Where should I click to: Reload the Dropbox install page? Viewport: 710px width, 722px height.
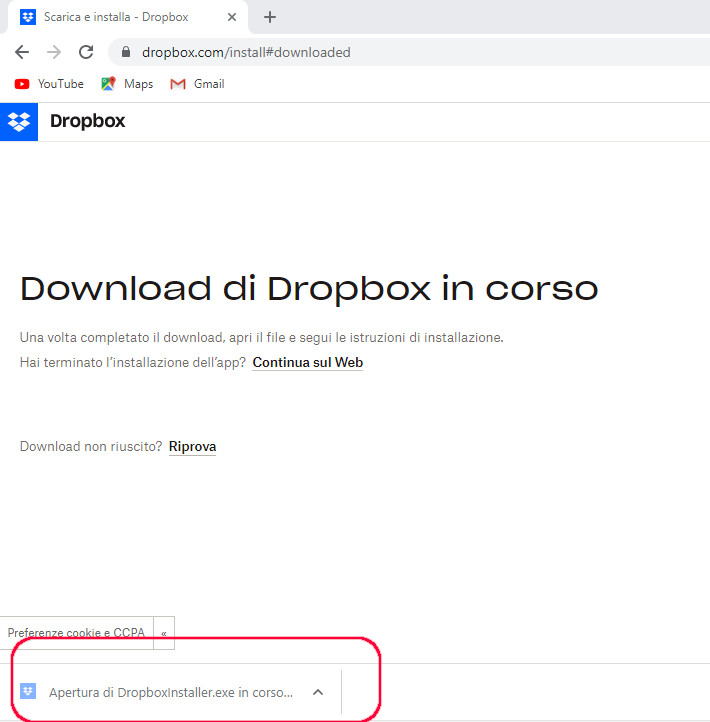coord(86,52)
